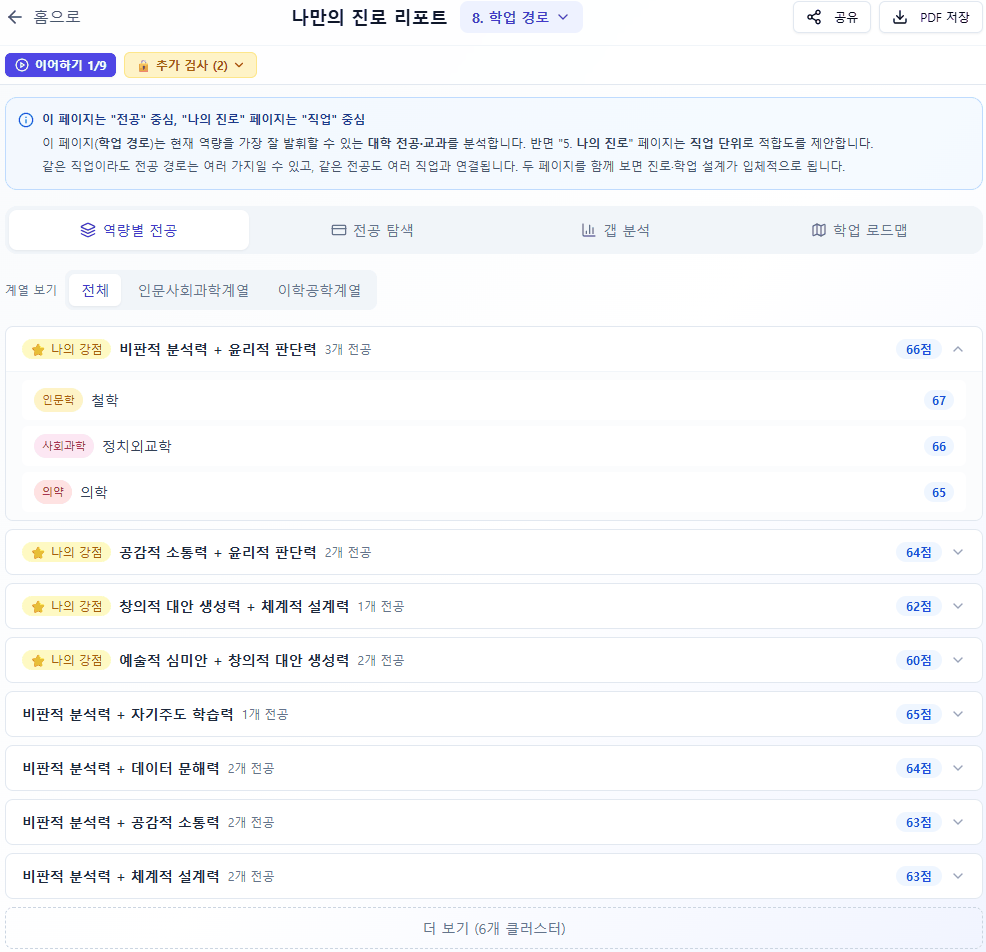Click the 65점 score badge
Screen dimensions: 986x952
[919, 714]
